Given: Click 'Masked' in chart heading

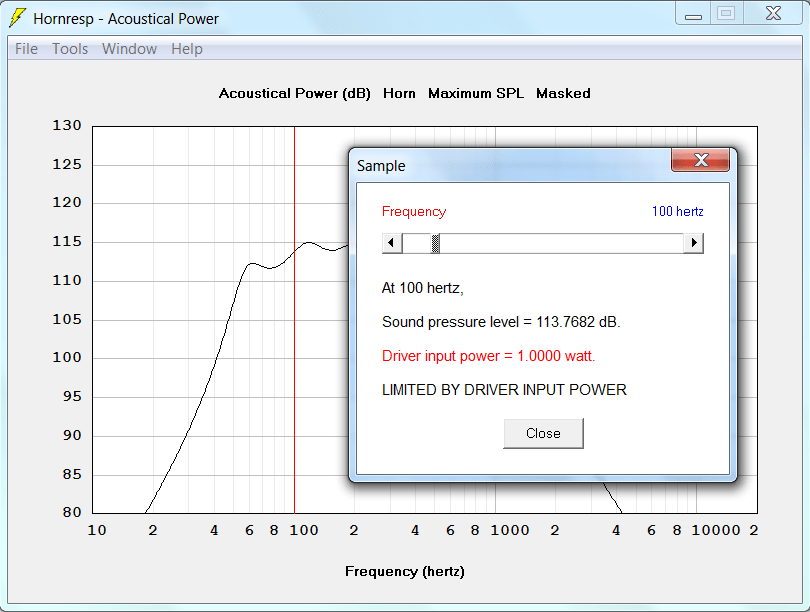Looking at the screenshot, I should tap(563, 93).
